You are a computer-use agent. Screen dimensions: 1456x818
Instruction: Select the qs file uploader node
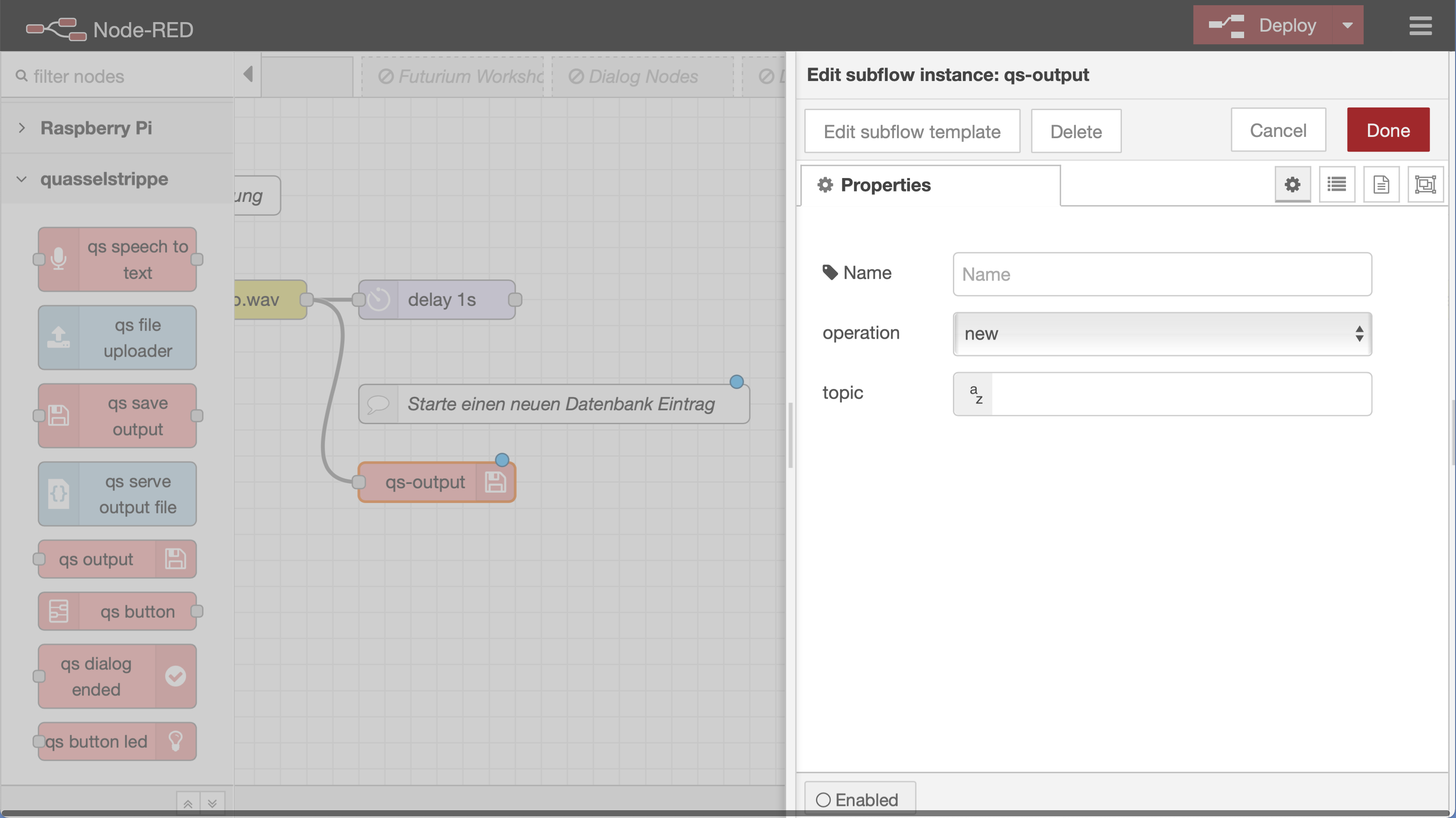(x=117, y=338)
